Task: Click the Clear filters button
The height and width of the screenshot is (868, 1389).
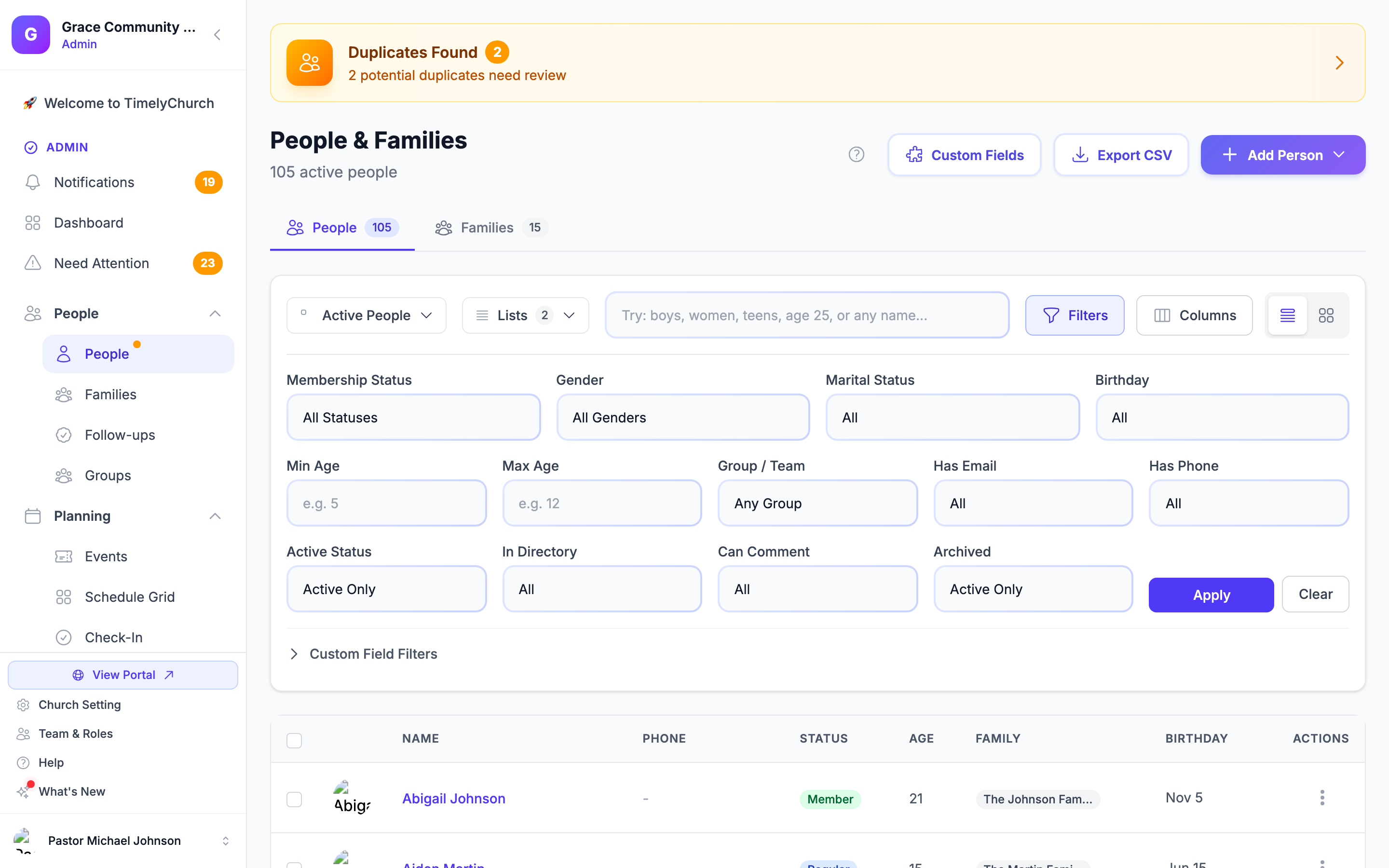Action: (1315, 594)
